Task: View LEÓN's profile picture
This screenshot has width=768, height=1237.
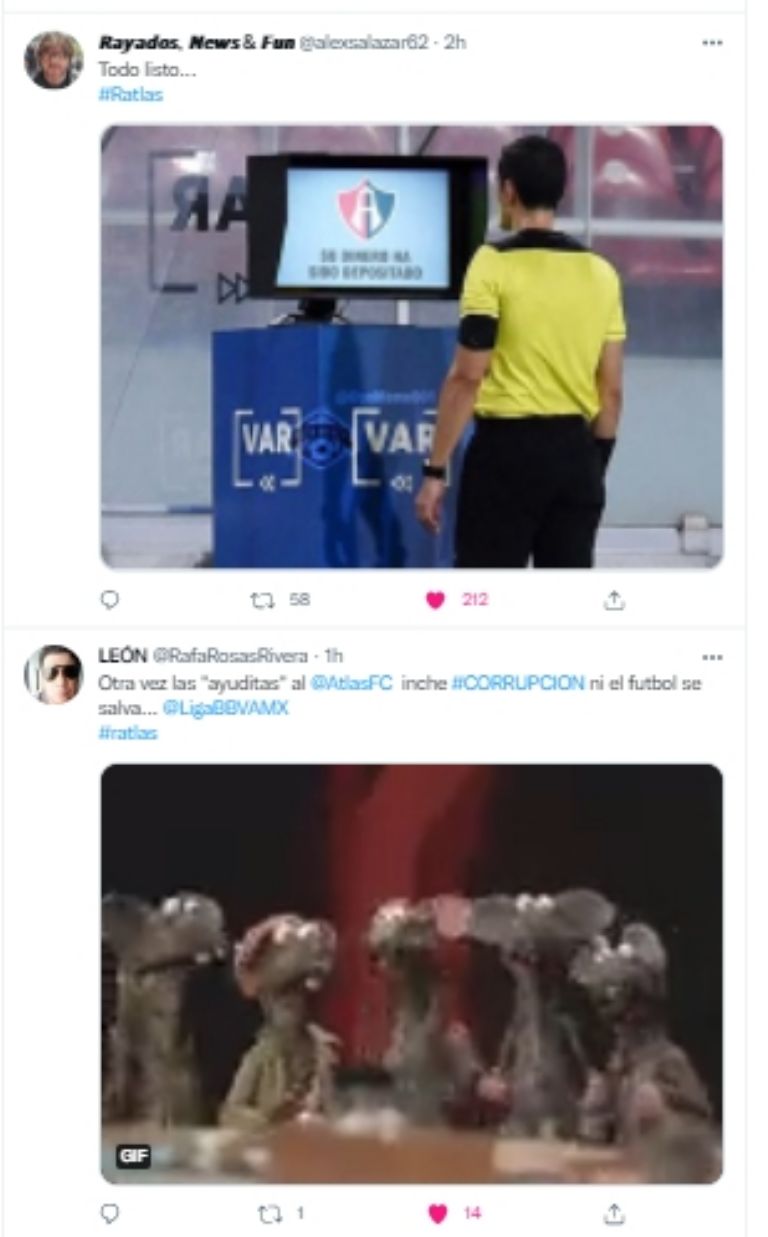Action: (x=53, y=674)
